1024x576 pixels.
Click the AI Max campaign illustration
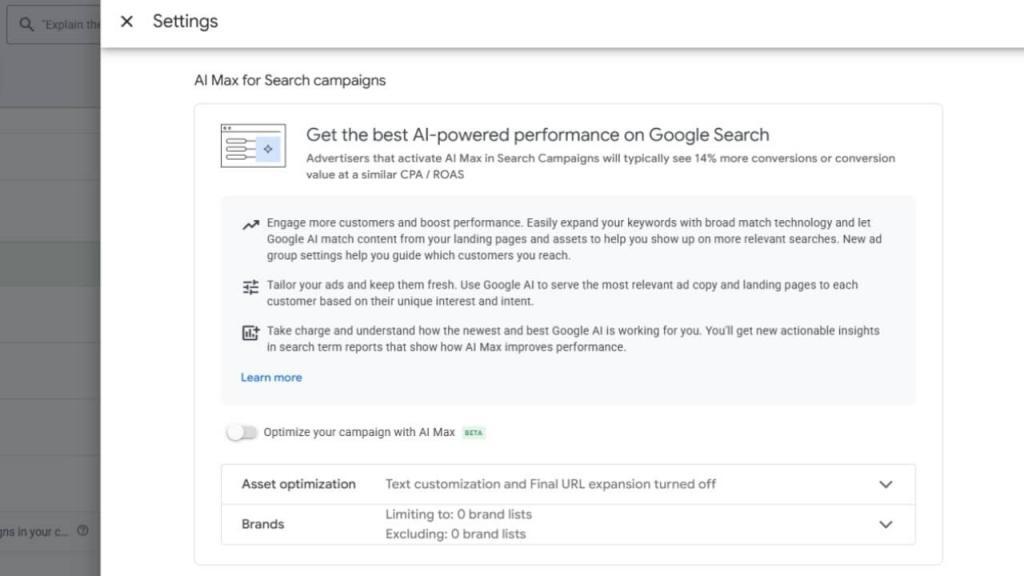[253, 146]
